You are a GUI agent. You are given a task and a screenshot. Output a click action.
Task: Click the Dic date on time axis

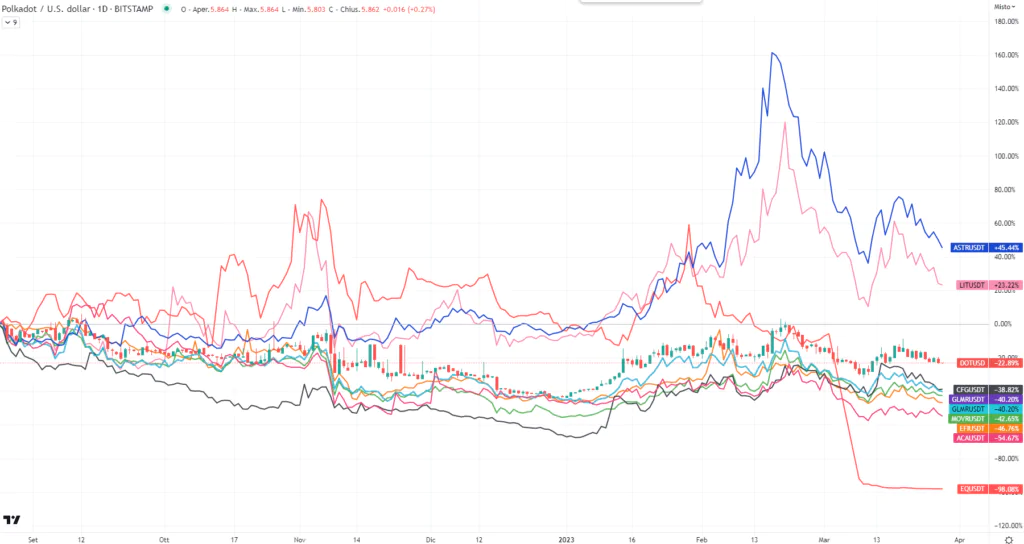[430, 540]
